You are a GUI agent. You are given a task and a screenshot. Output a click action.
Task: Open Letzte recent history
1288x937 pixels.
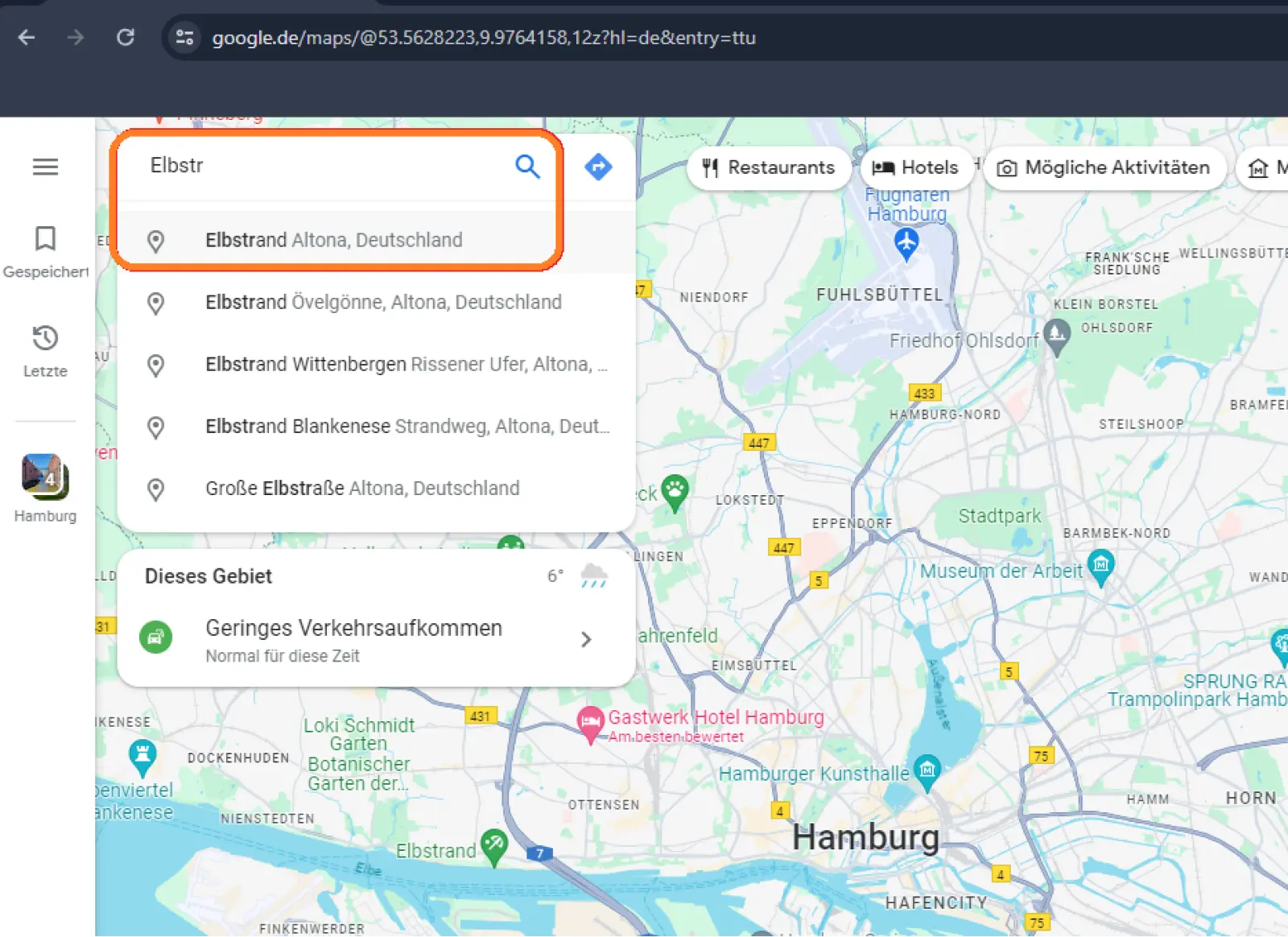point(45,352)
